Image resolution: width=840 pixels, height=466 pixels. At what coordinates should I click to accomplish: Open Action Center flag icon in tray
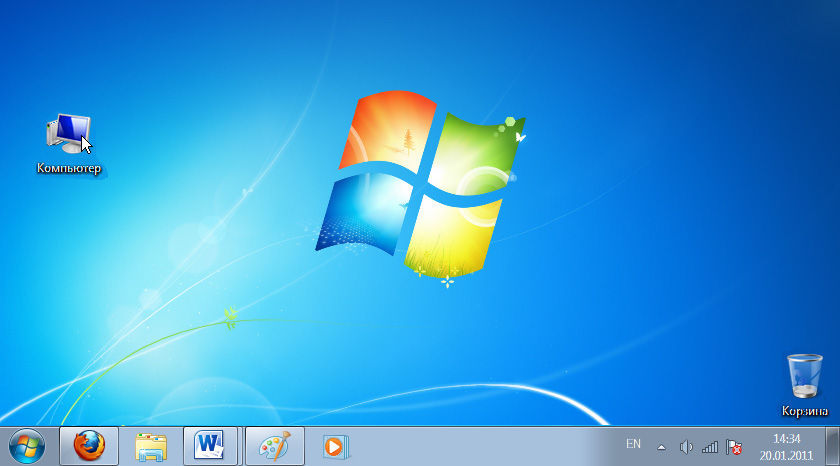(733, 447)
